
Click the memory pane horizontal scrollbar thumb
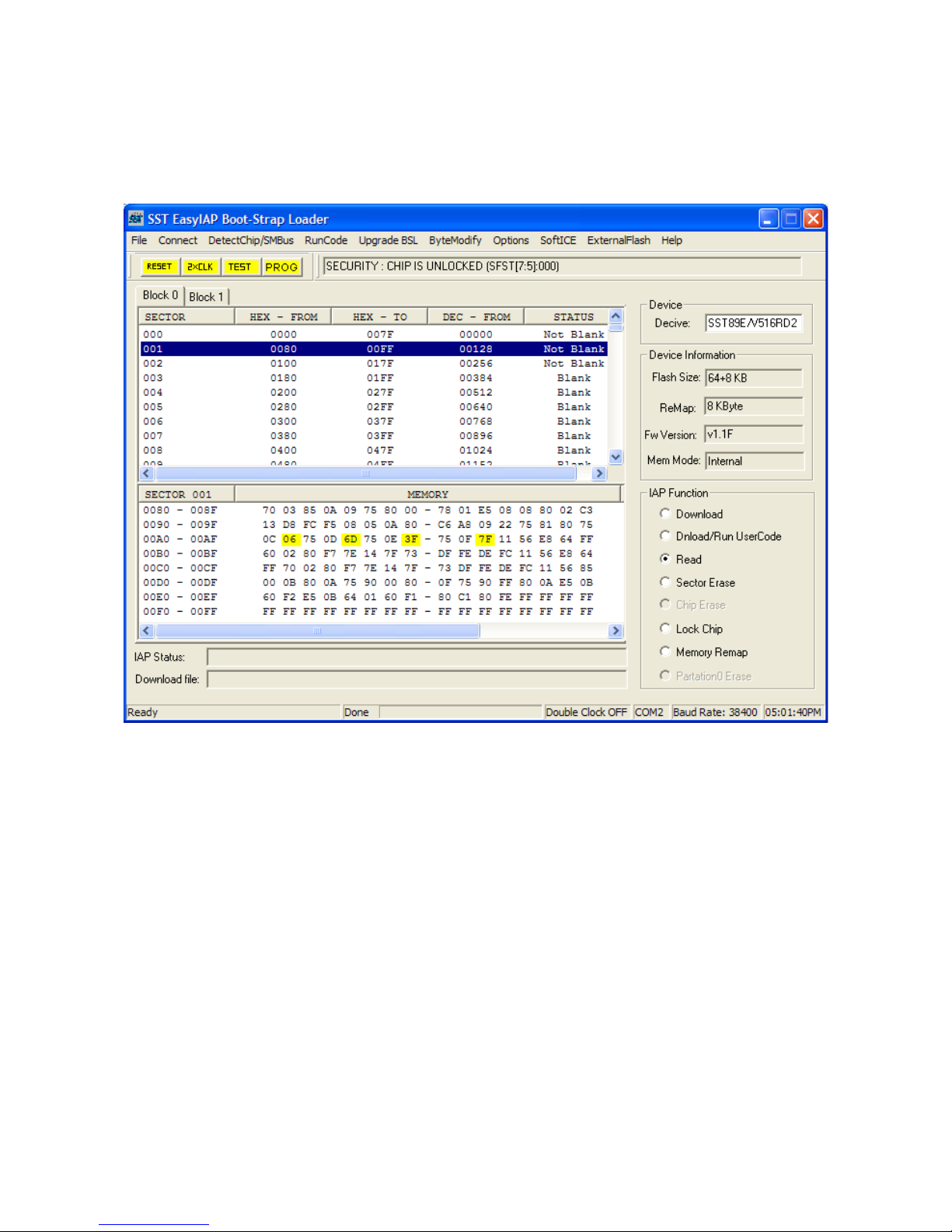(x=317, y=630)
